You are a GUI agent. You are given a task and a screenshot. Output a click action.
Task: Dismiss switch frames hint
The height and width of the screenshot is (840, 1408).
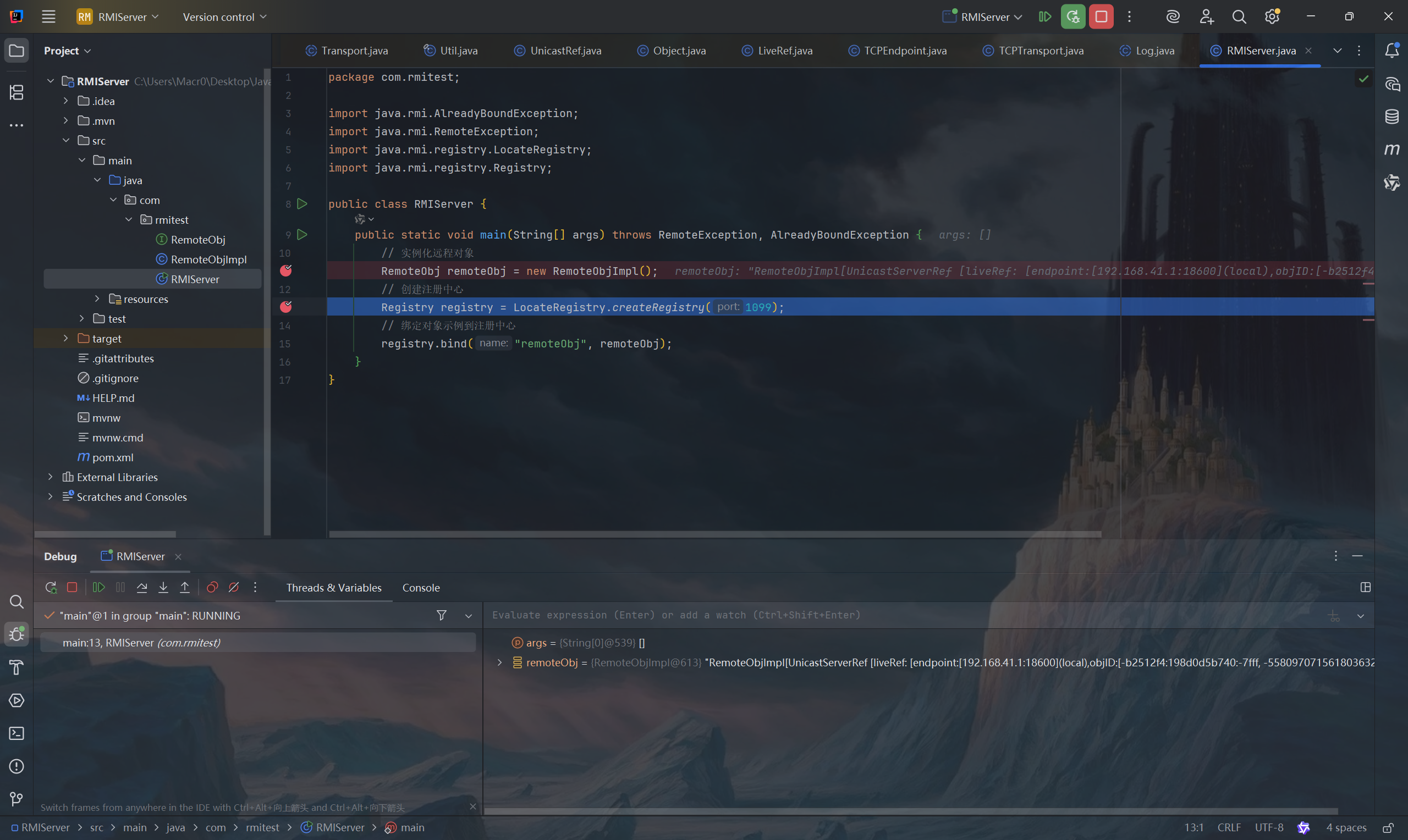pos(473,806)
